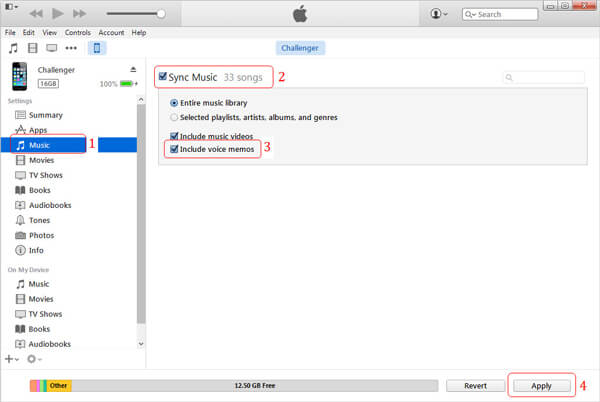Switch to TV Shows library toolbar icon

click(52, 48)
